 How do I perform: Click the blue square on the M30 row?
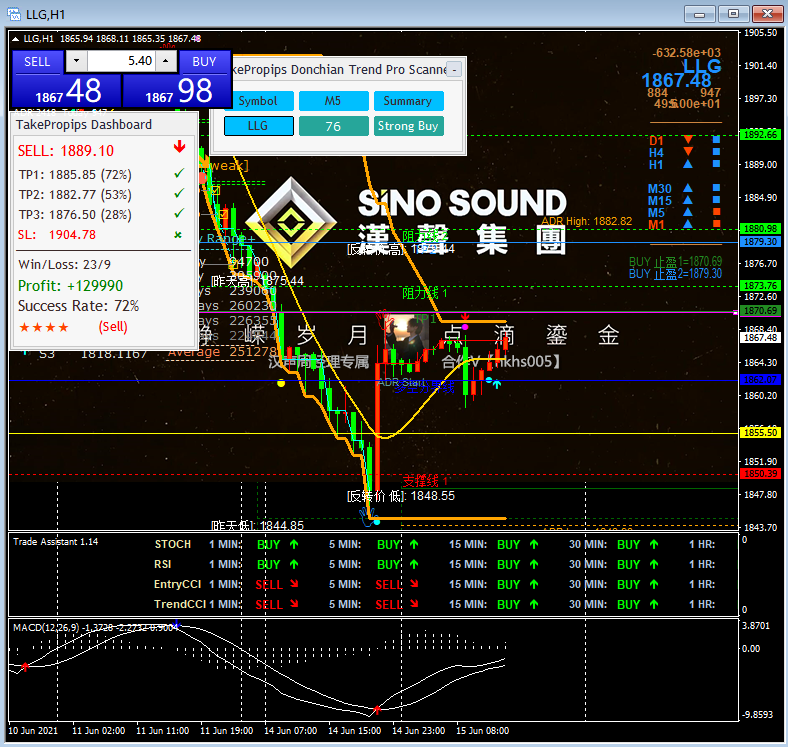pyautogui.click(x=717, y=188)
